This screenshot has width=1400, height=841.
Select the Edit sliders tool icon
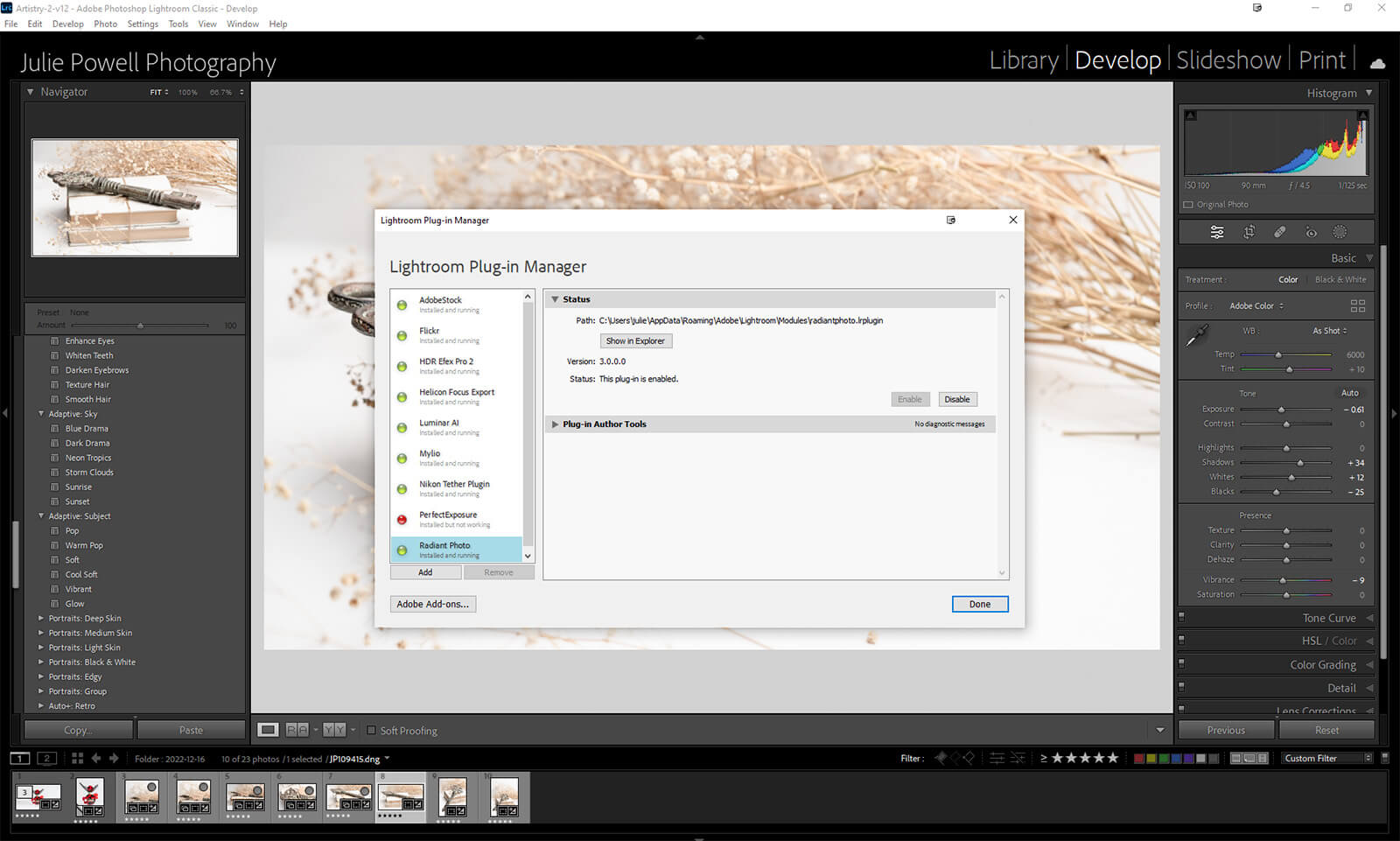1217,232
